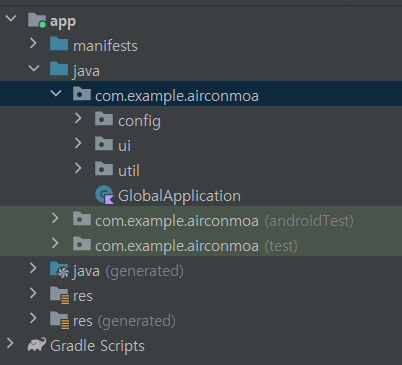Image resolution: width=402 pixels, height=365 pixels.
Task: Select the Gradle Scripts label
Action: 97,346
